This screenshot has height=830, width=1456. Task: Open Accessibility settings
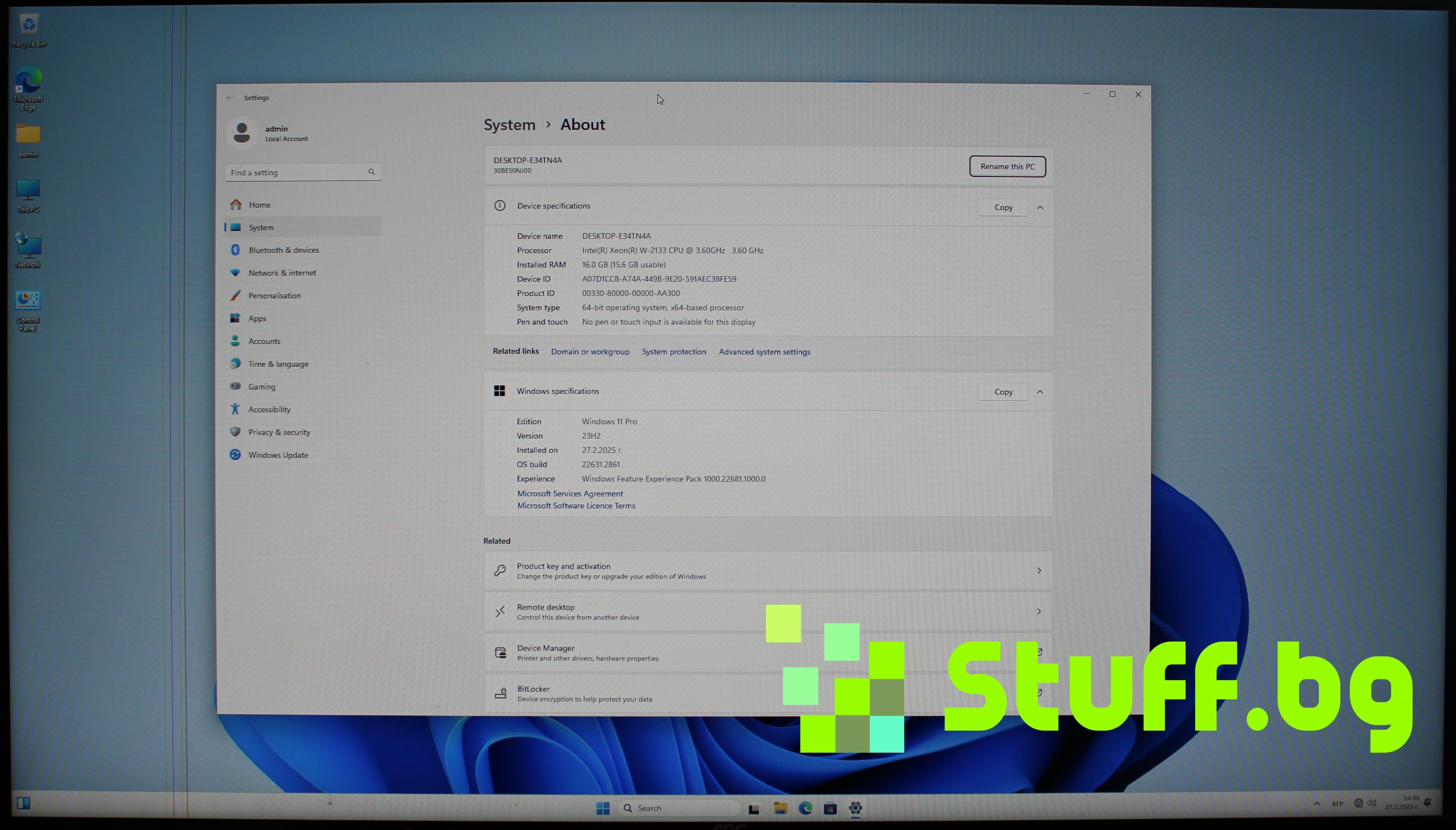pyautogui.click(x=303, y=410)
